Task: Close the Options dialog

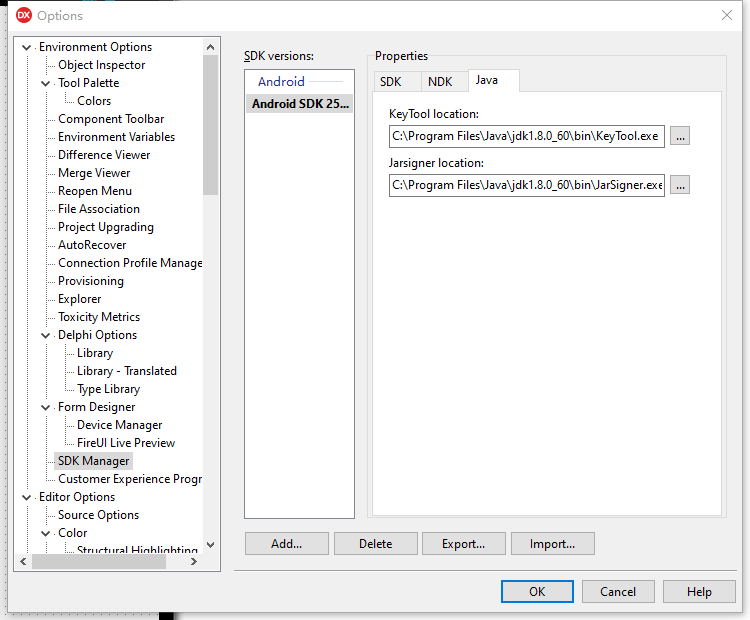Action: 727,15
